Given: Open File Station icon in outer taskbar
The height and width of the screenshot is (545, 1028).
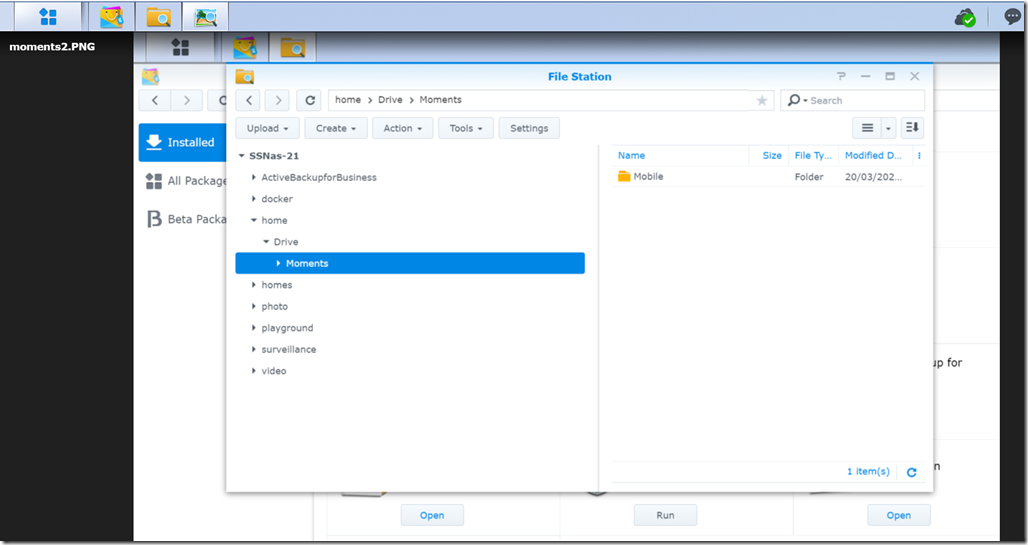Looking at the screenshot, I should (x=158, y=16).
